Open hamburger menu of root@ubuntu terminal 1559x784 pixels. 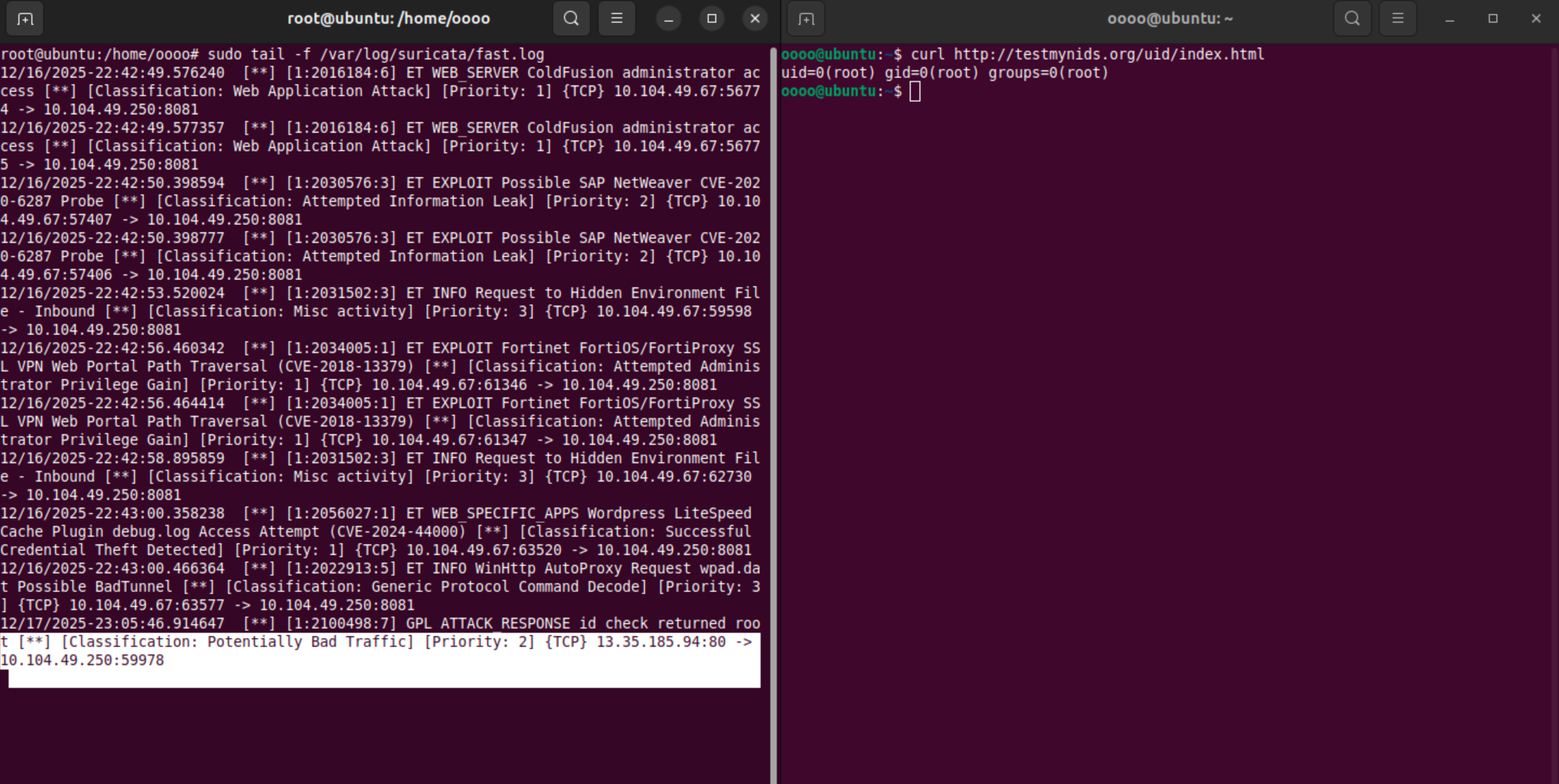pyautogui.click(x=616, y=19)
